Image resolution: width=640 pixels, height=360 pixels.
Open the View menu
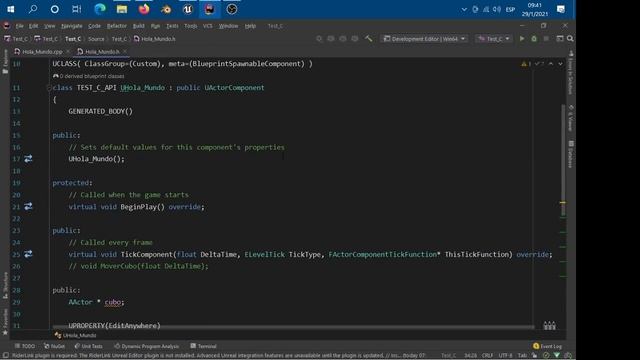pyautogui.click(x=49, y=26)
